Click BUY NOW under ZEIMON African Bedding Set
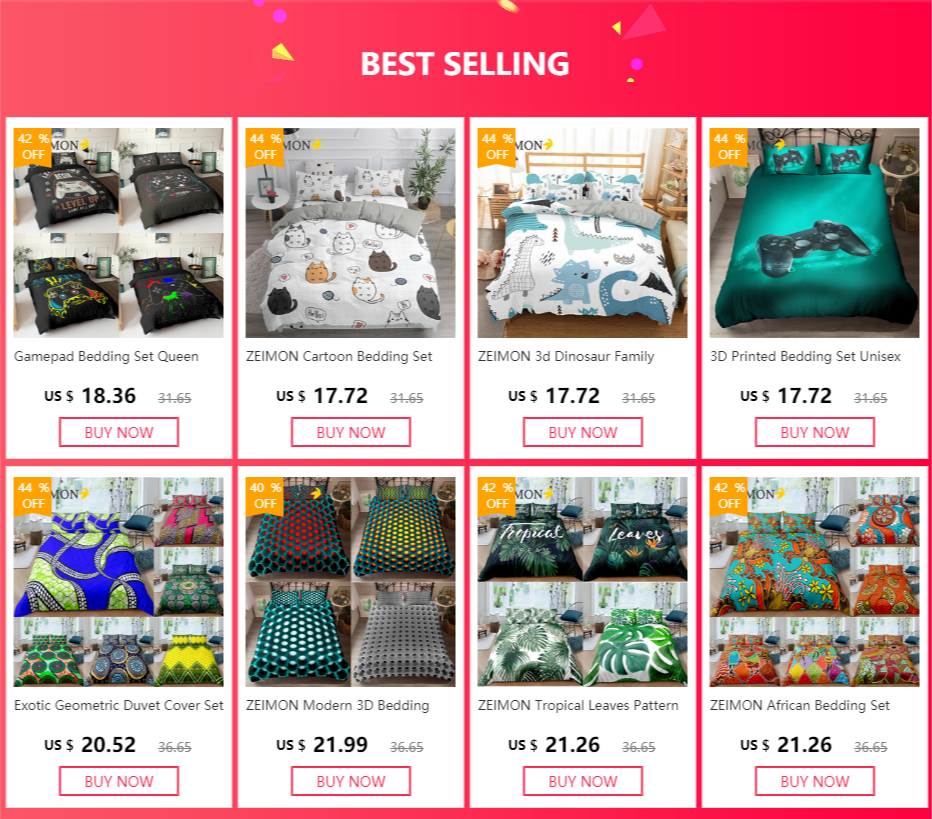932x819 pixels. pyautogui.click(x=815, y=781)
